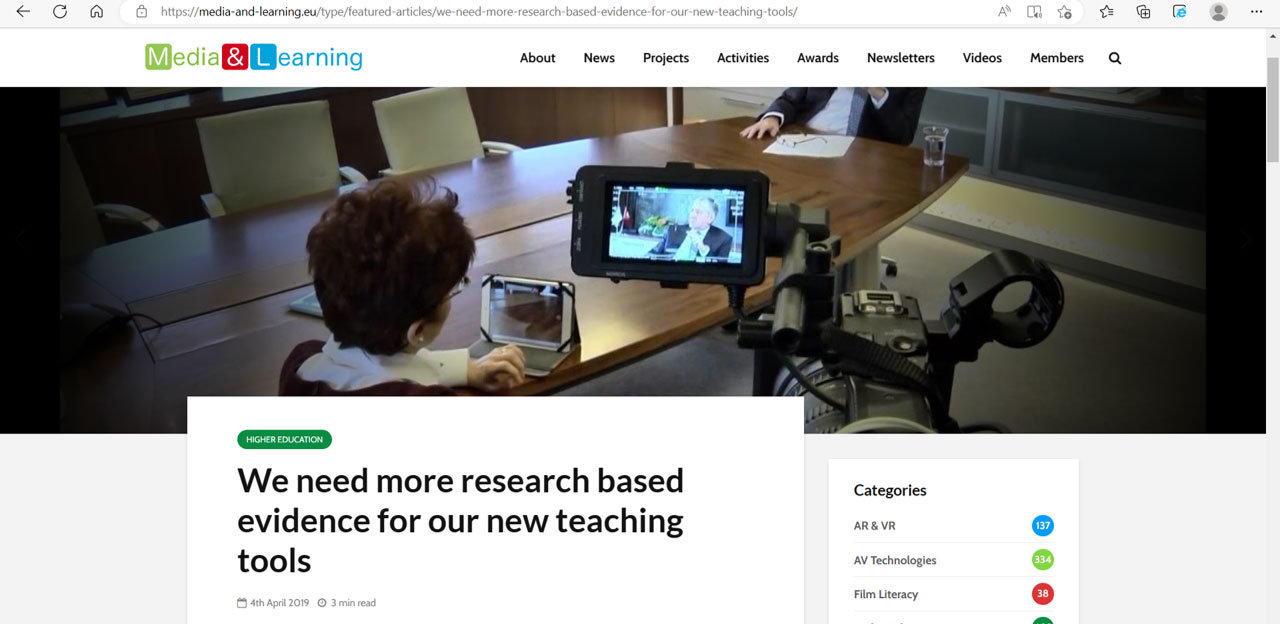Screen dimensions: 1280x624
Task: Open browser Settings and more menu
Action: (x=1257, y=12)
